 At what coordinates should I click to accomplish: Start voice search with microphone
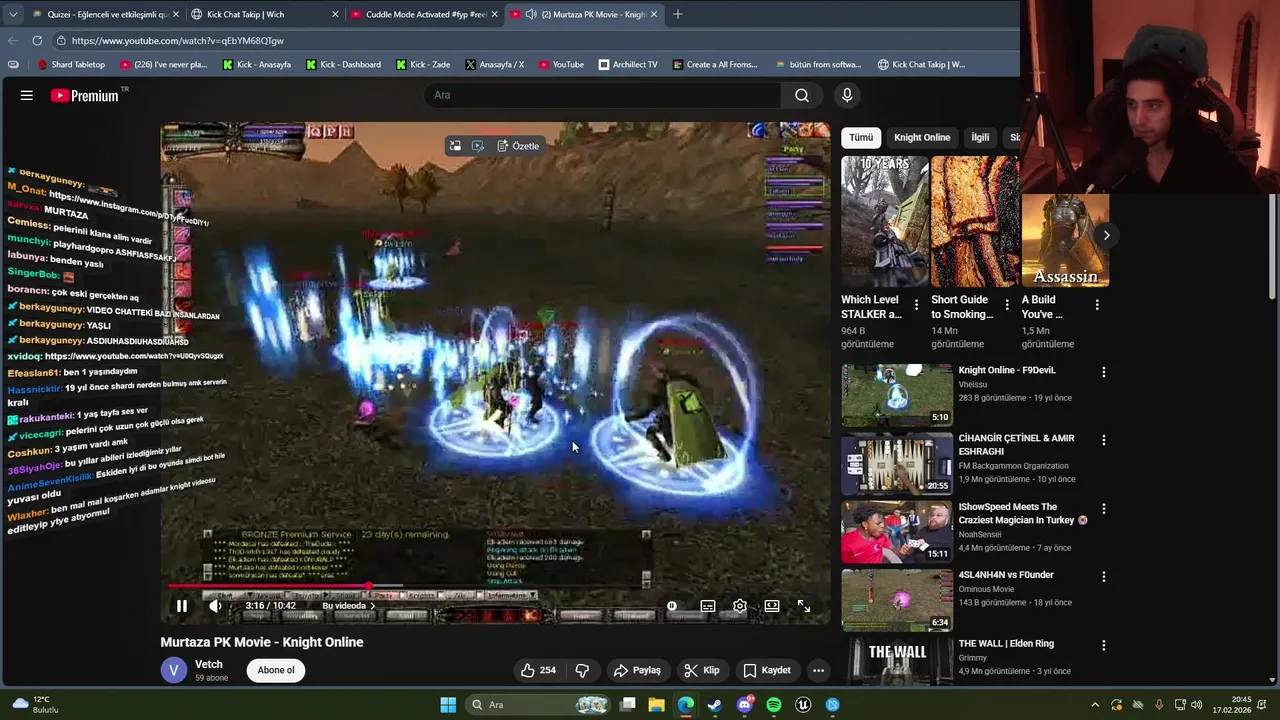[x=847, y=95]
